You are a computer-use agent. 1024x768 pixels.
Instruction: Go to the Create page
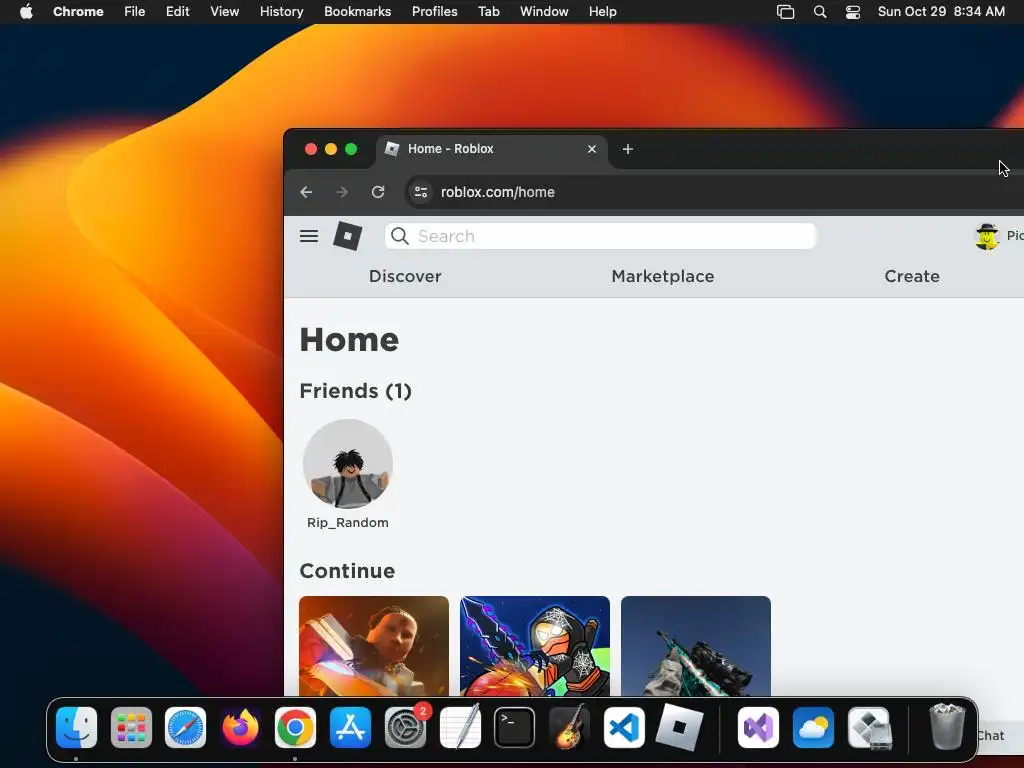pyautogui.click(x=912, y=276)
